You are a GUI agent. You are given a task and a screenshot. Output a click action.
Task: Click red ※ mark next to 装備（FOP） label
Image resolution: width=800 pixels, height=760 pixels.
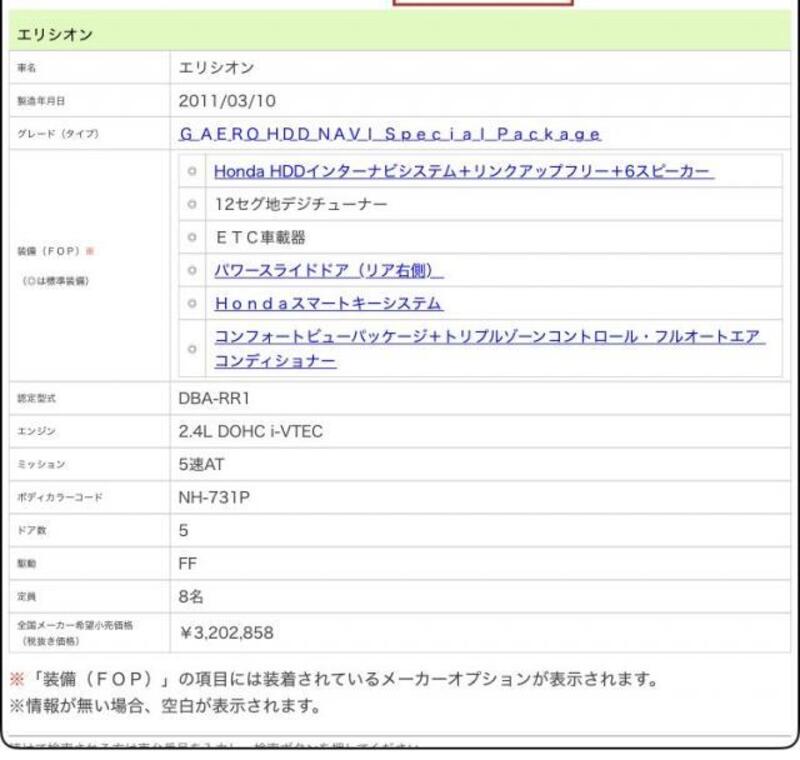pos(90,251)
